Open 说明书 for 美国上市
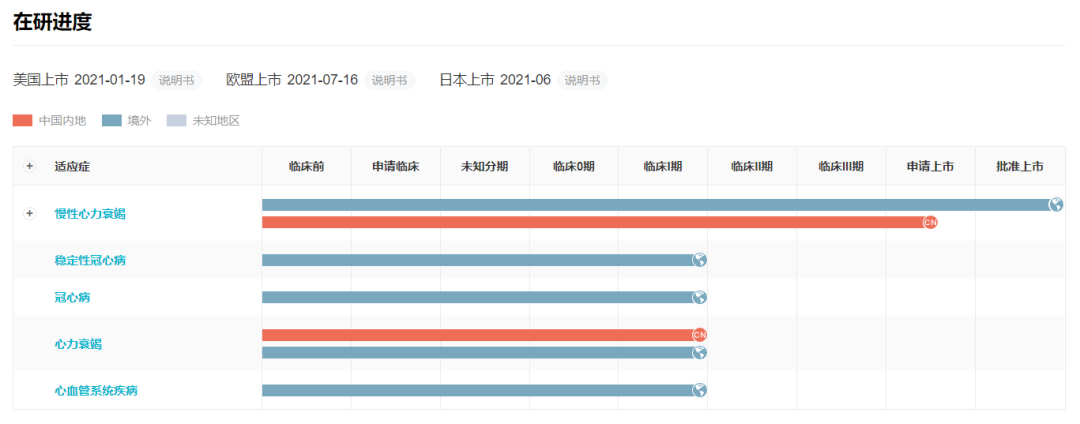 (176, 80)
